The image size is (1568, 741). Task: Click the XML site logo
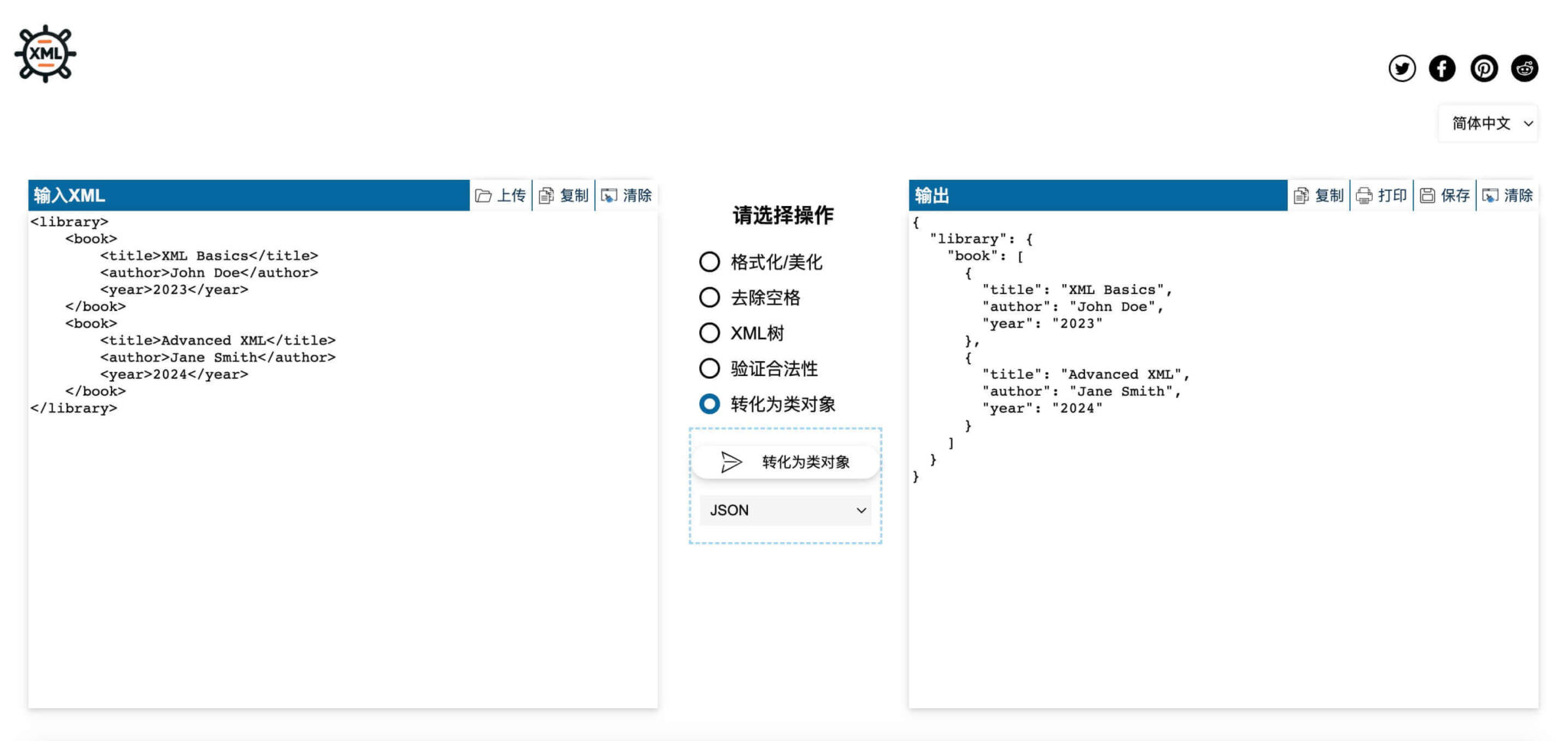pos(44,53)
